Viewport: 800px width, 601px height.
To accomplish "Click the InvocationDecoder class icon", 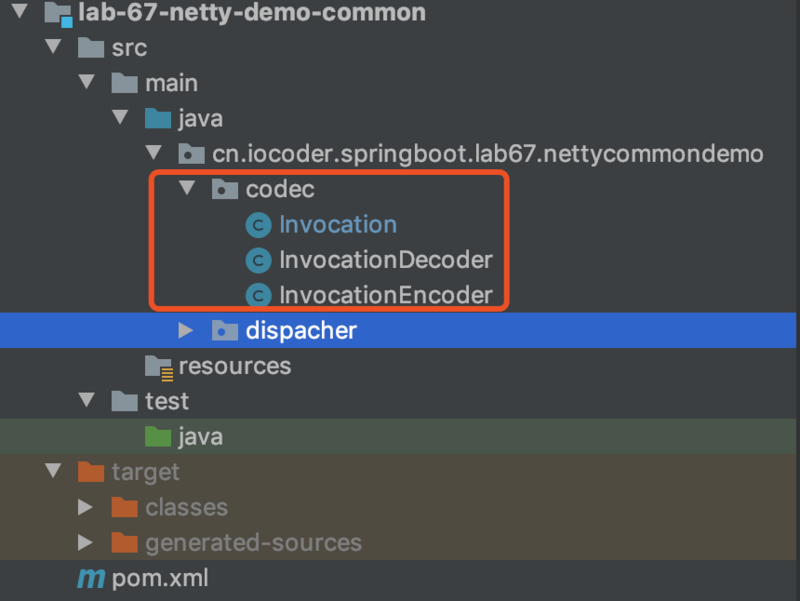I will pos(258,261).
